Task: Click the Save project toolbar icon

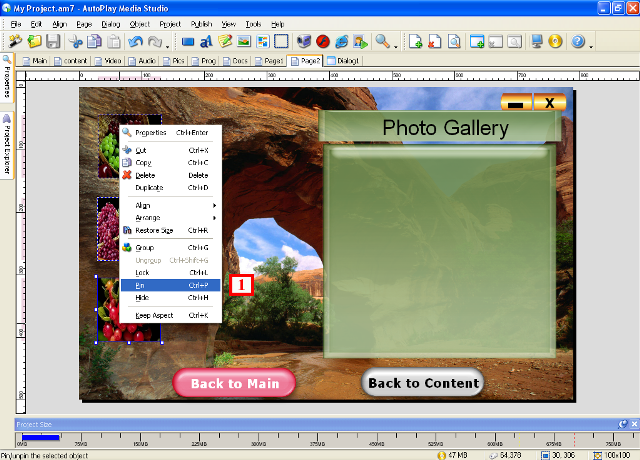Action: pos(53,42)
